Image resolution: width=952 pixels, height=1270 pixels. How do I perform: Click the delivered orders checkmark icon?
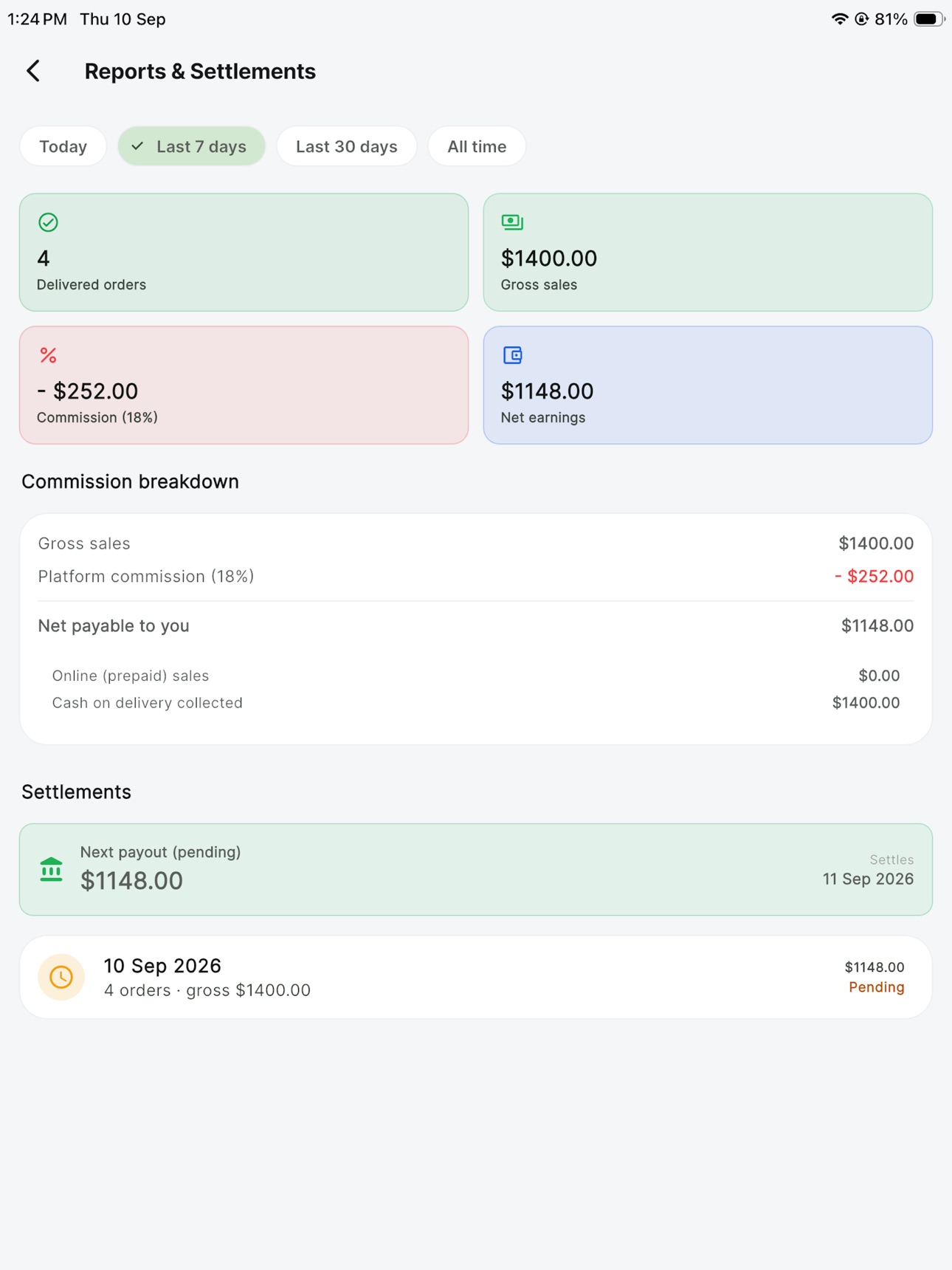(x=48, y=222)
